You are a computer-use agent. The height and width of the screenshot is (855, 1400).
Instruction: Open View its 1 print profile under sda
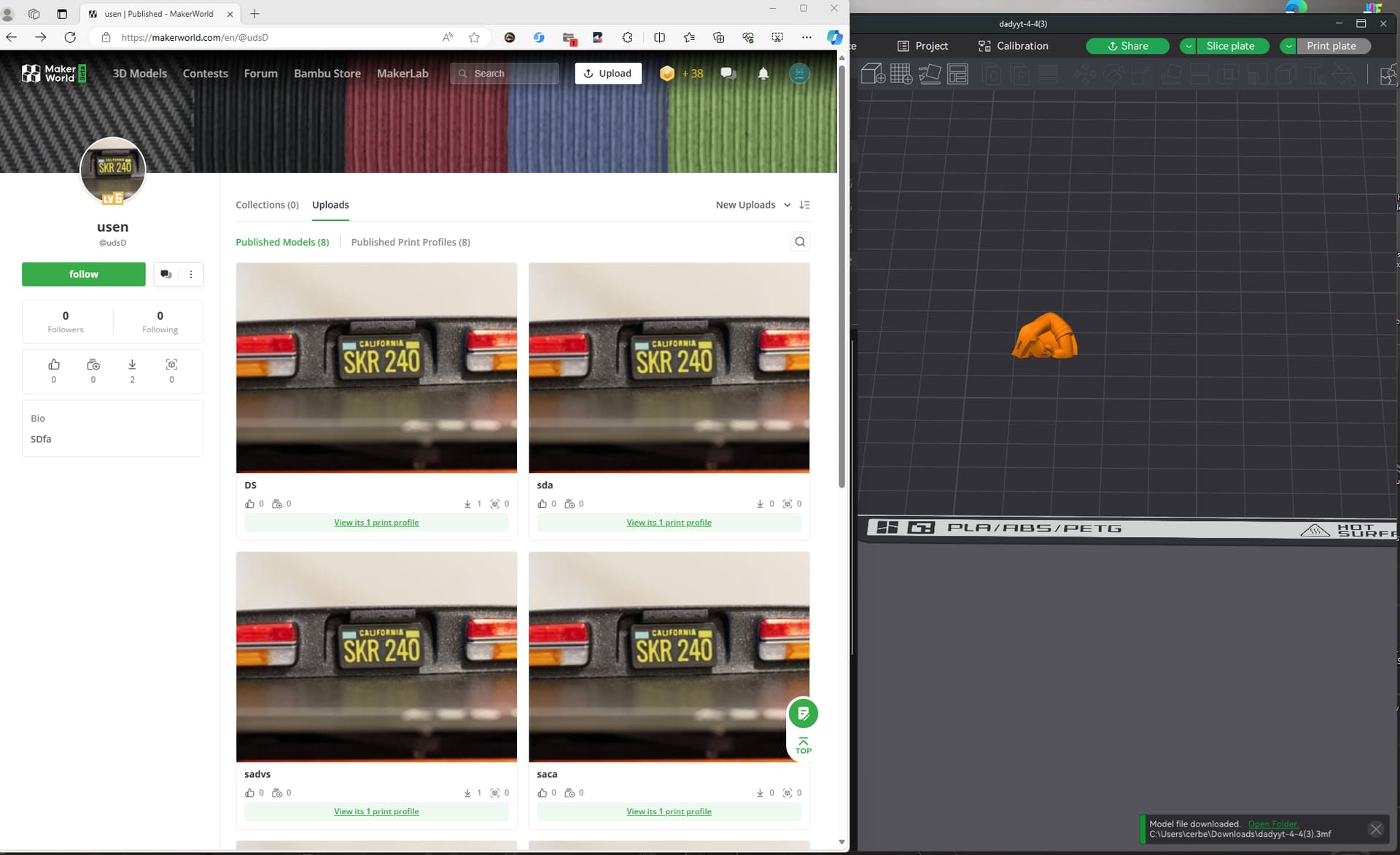coord(669,523)
